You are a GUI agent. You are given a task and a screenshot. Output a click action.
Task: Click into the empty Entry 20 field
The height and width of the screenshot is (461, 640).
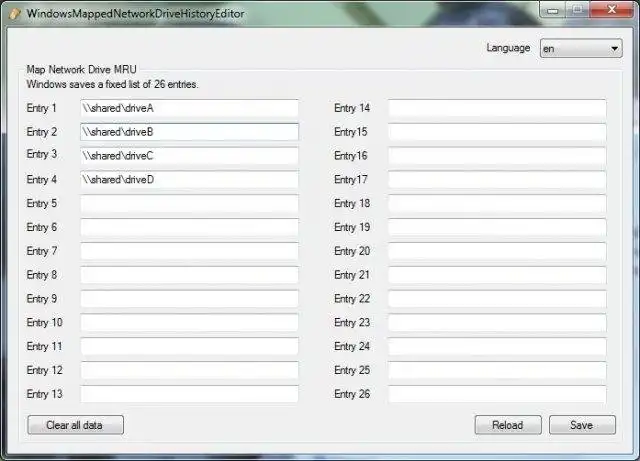(497, 251)
